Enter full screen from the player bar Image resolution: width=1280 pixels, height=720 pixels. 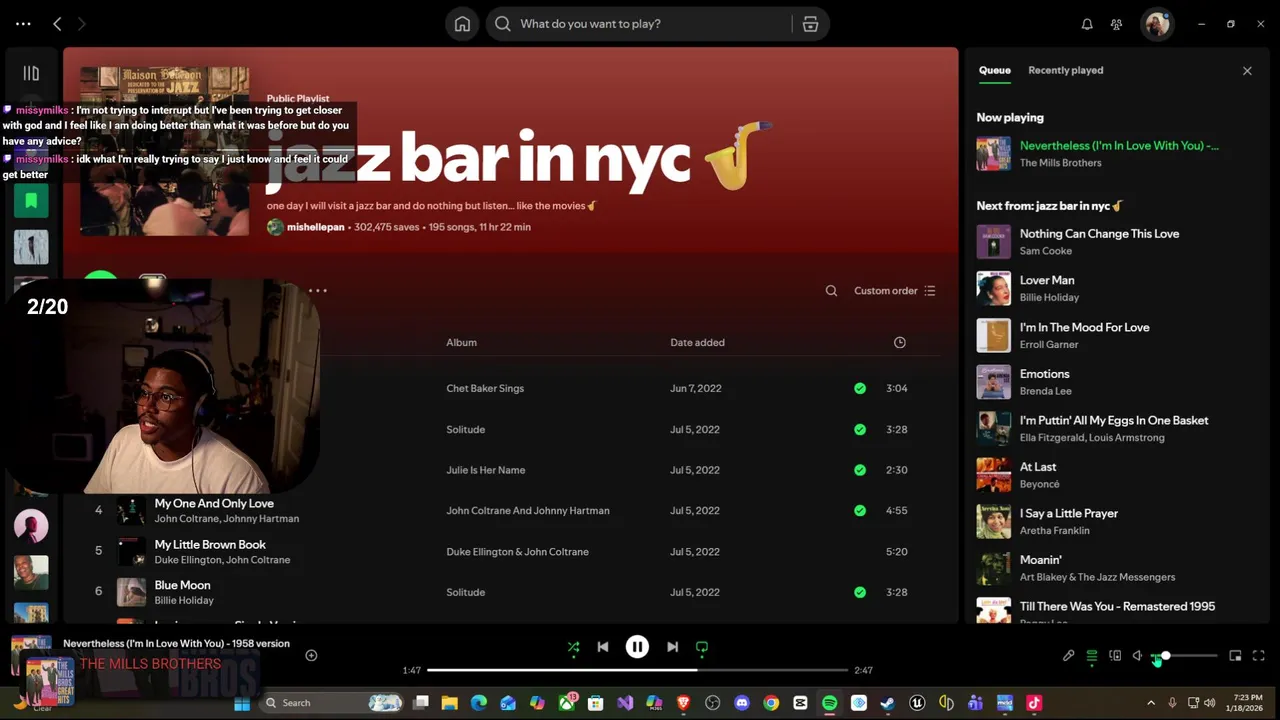[1259, 656]
